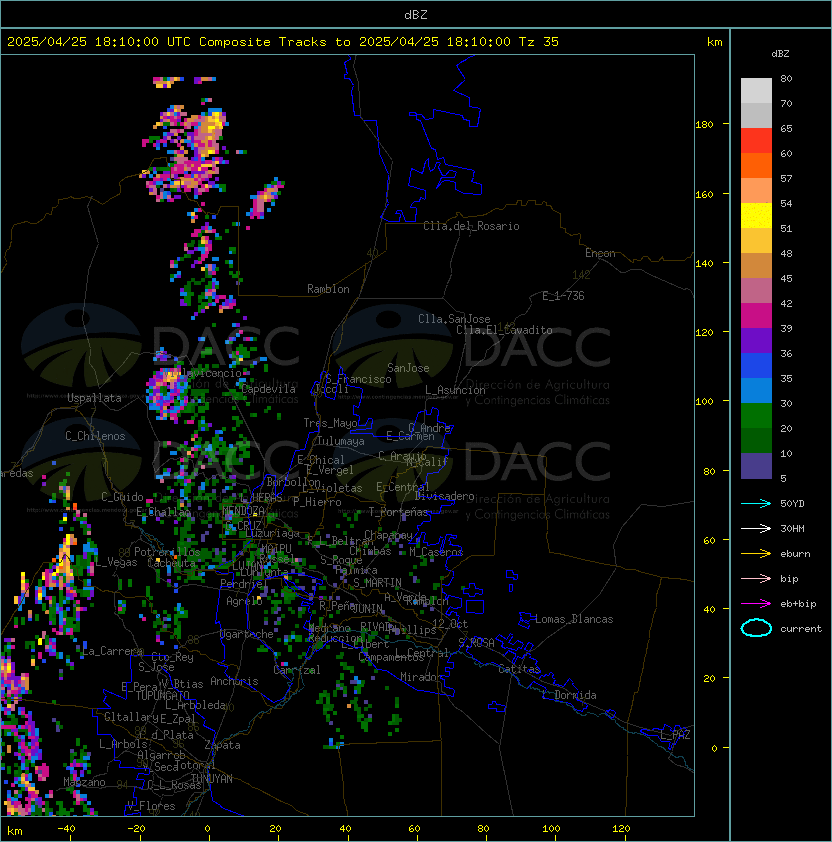Select the 'Zapata' place label
This screenshot has width=832, height=842.
(x=222, y=745)
